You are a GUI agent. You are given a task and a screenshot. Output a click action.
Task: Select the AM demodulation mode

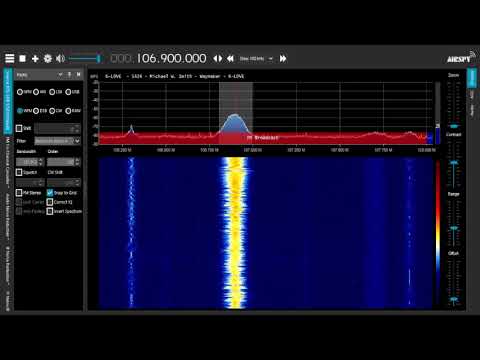pos(39,92)
